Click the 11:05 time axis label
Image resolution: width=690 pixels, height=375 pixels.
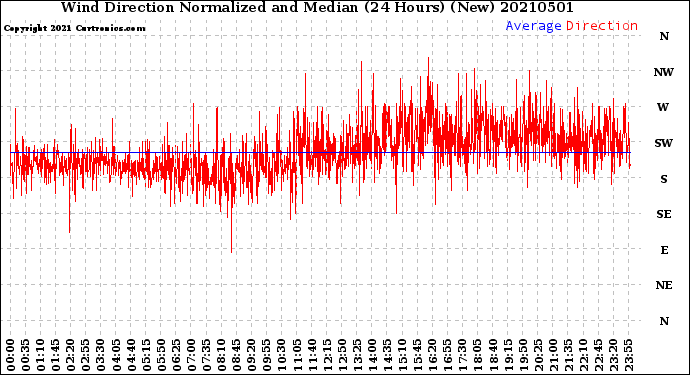tap(297, 355)
